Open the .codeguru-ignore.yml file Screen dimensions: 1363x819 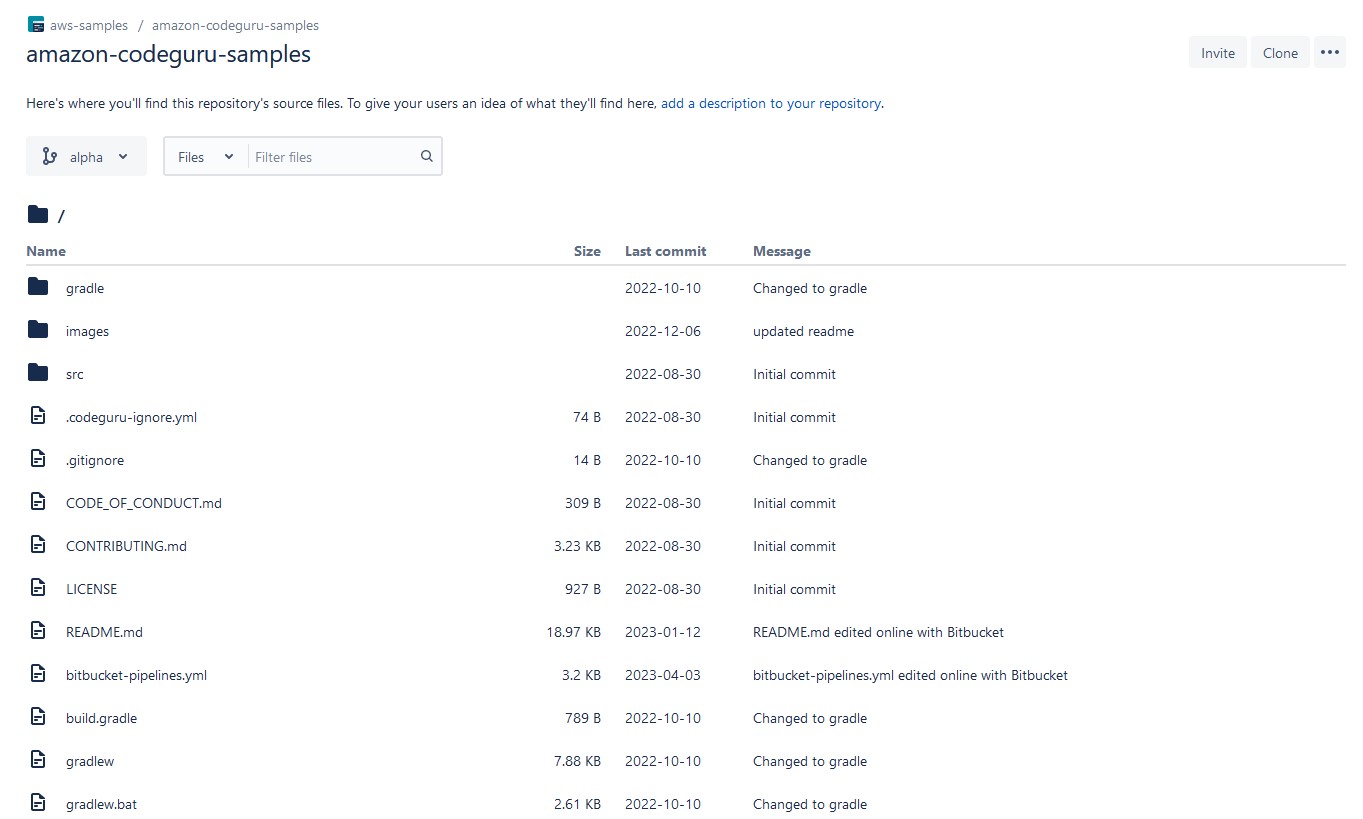click(131, 417)
